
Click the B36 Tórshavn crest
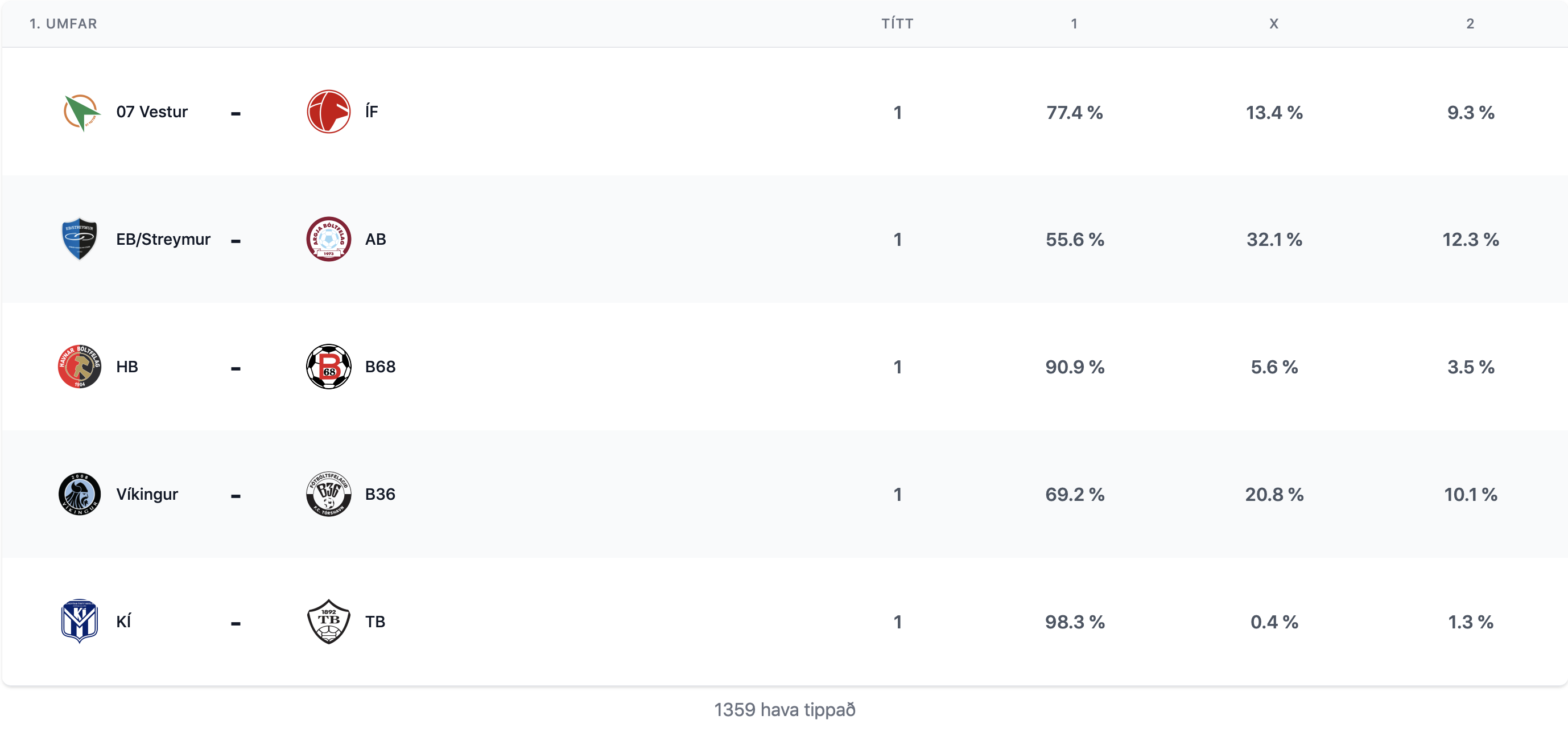tap(329, 494)
